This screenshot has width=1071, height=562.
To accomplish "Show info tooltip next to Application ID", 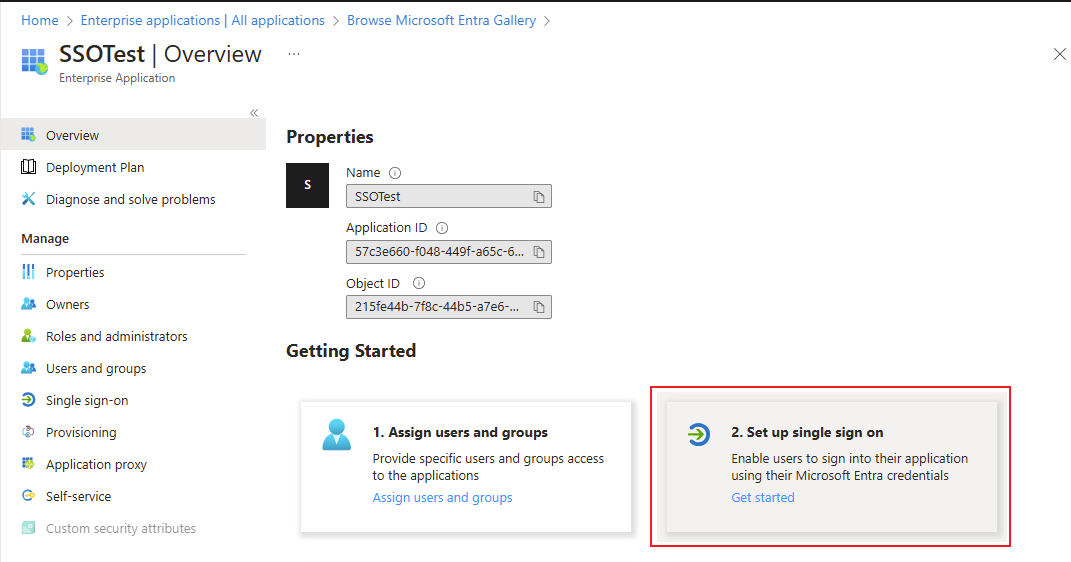I will click(442, 228).
